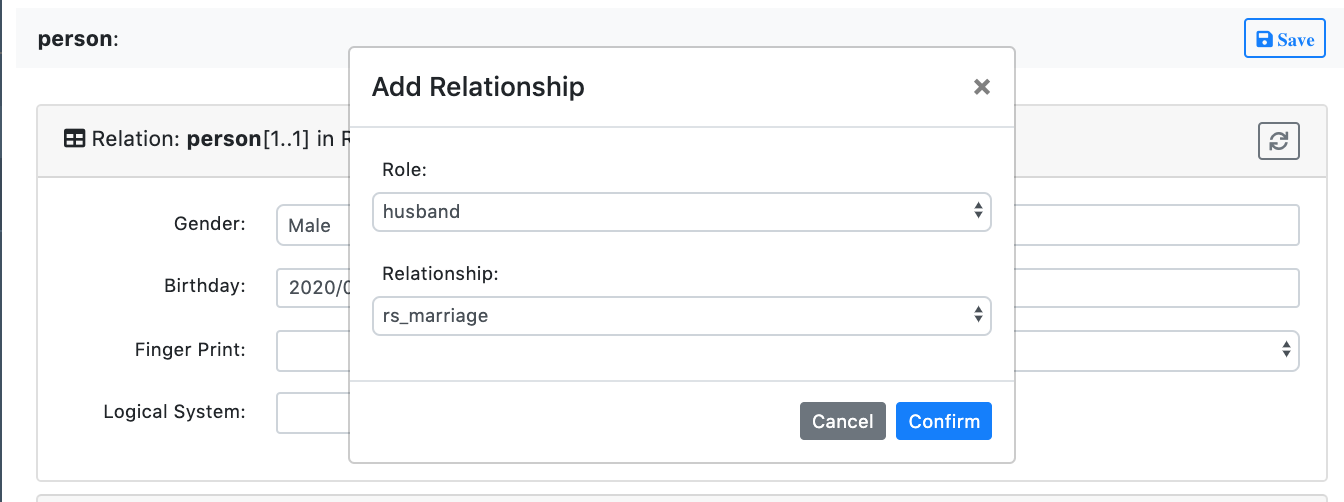
Task: Close the Add Relationship dialog
Action: (x=981, y=87)
